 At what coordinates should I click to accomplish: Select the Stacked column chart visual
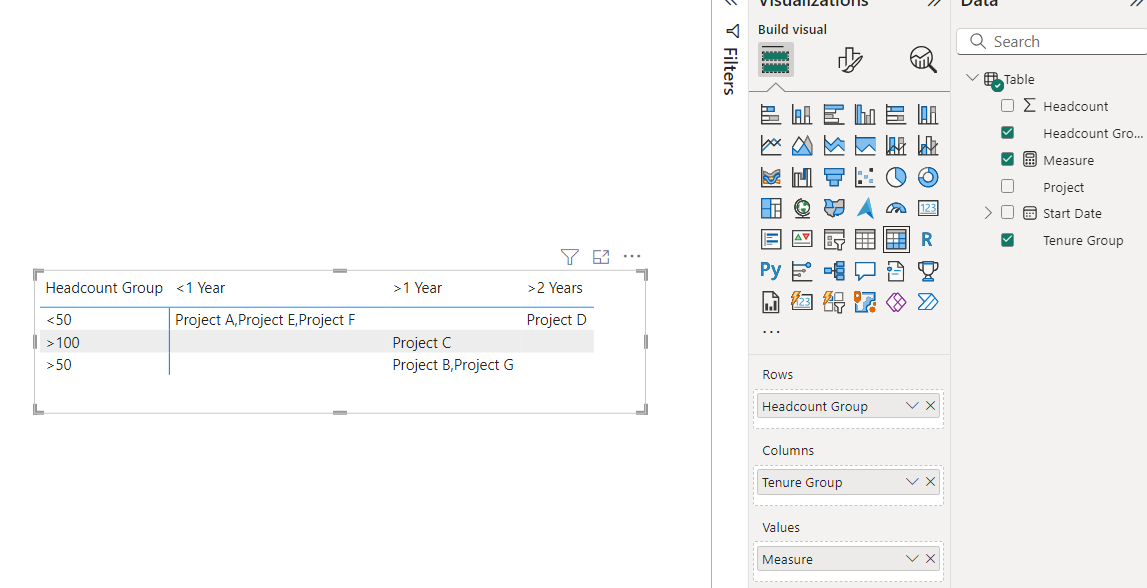coord(802,115)
